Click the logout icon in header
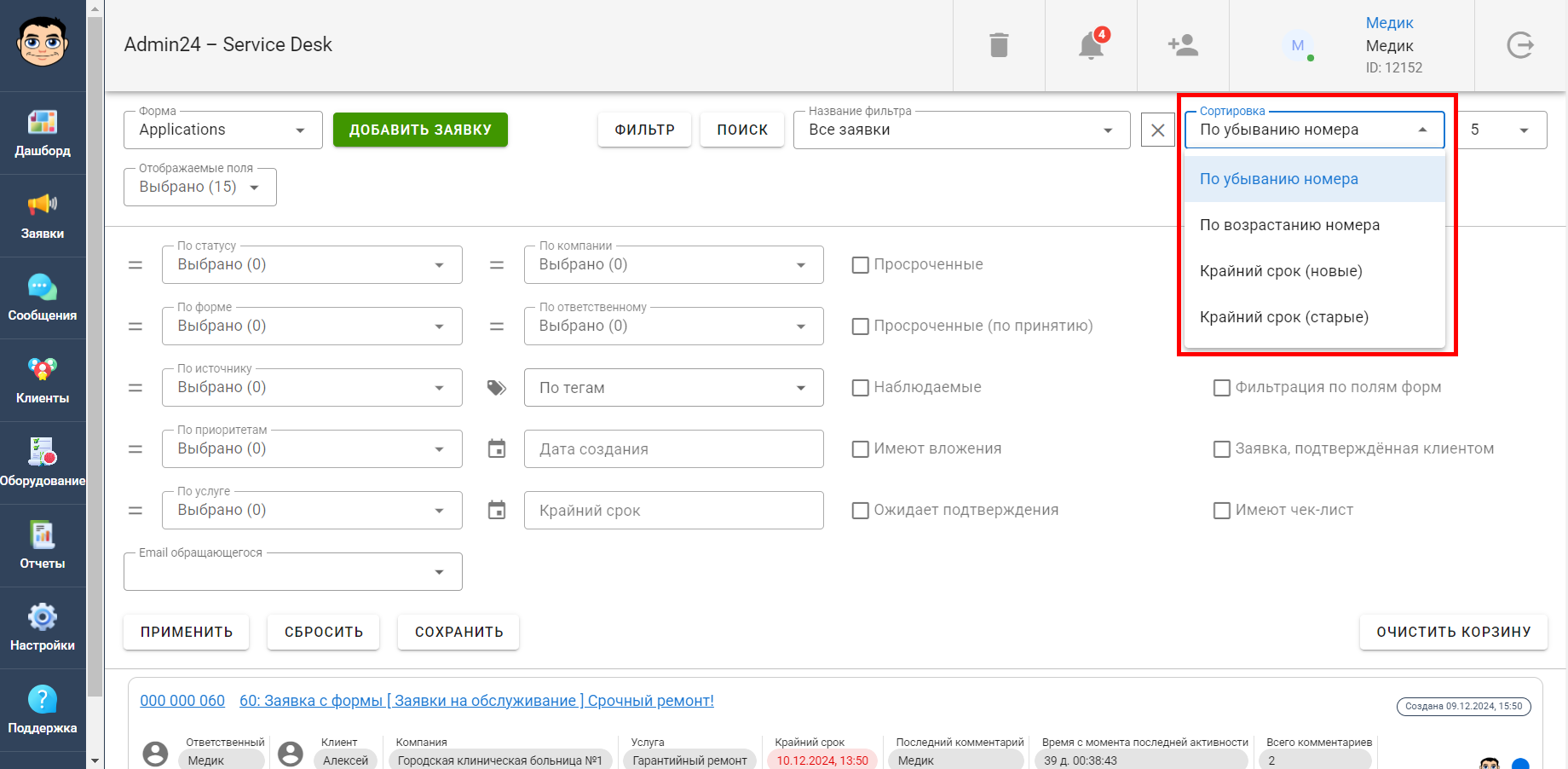Screen dimensions: 1568x769 [1520, 45]
